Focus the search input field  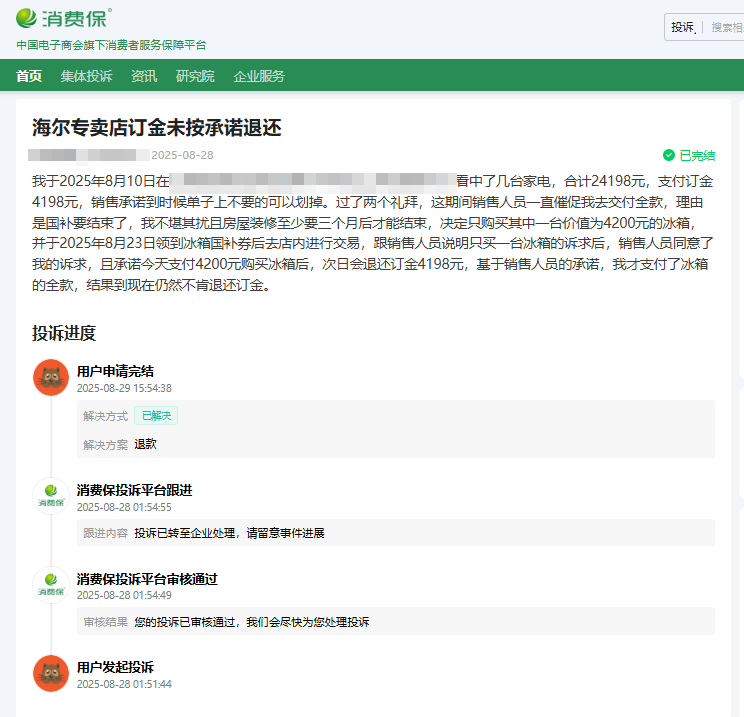click(727, 27)
